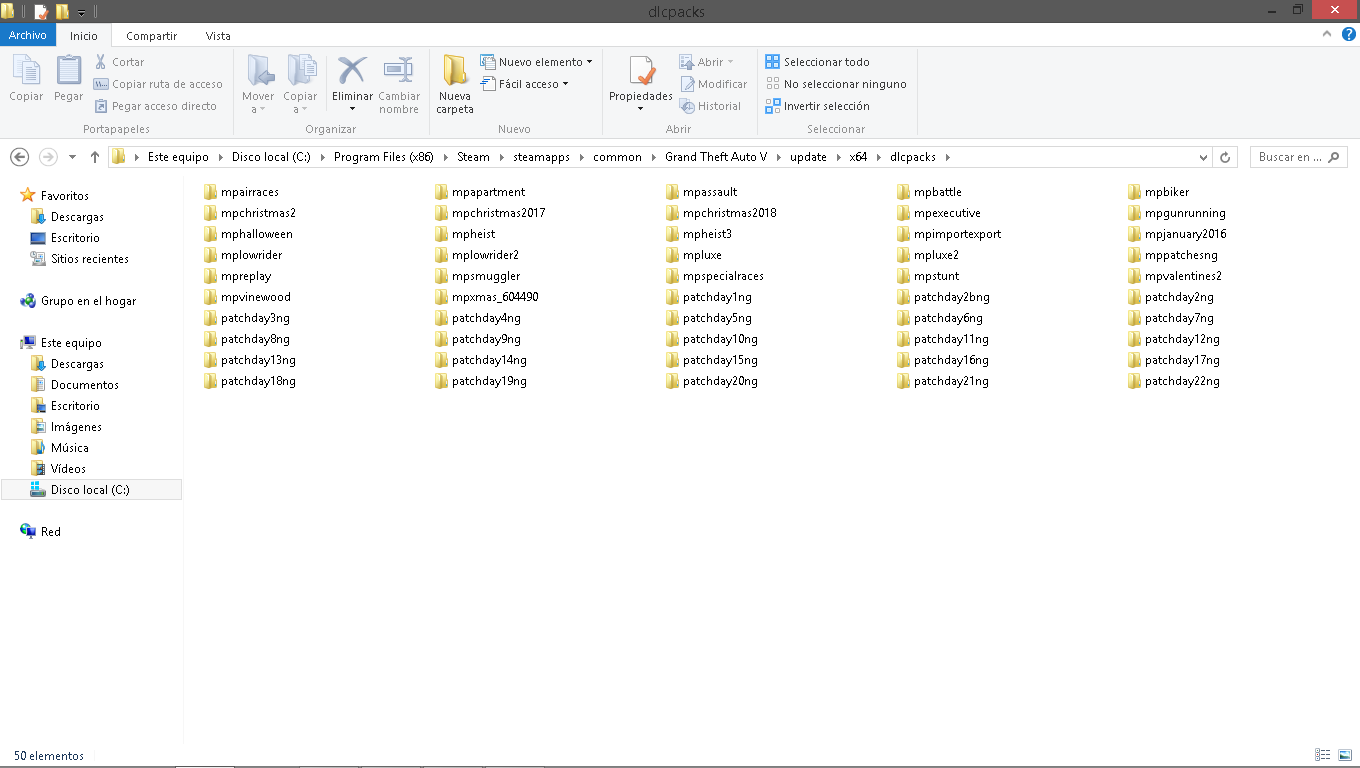The width and height of the screenshot is (1360, 768).
Task: Open the Nuevo elemento dropdown
Action: [x=537, y=61]
